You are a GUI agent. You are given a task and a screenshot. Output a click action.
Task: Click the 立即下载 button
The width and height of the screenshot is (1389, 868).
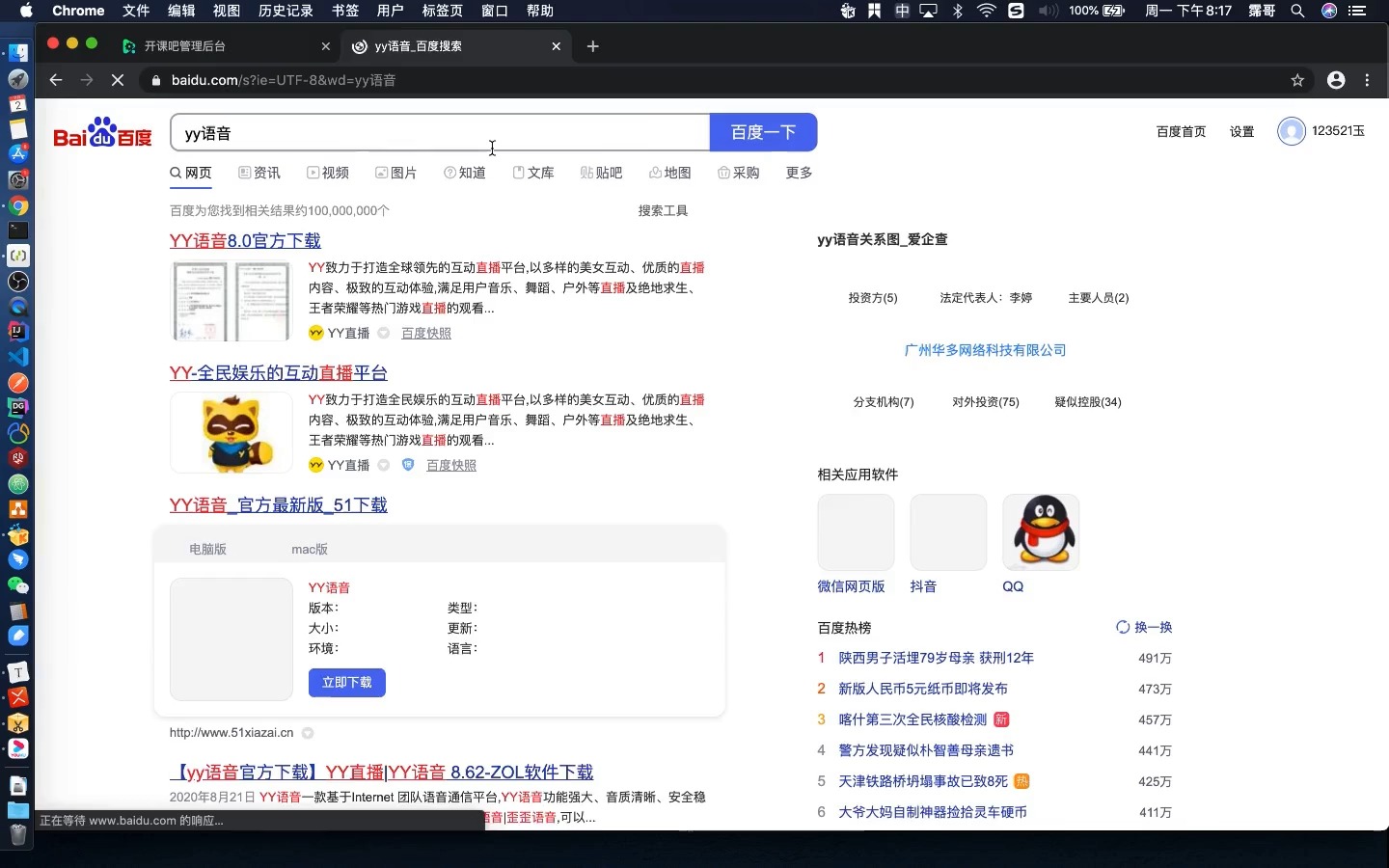click(x=347, y=682)
